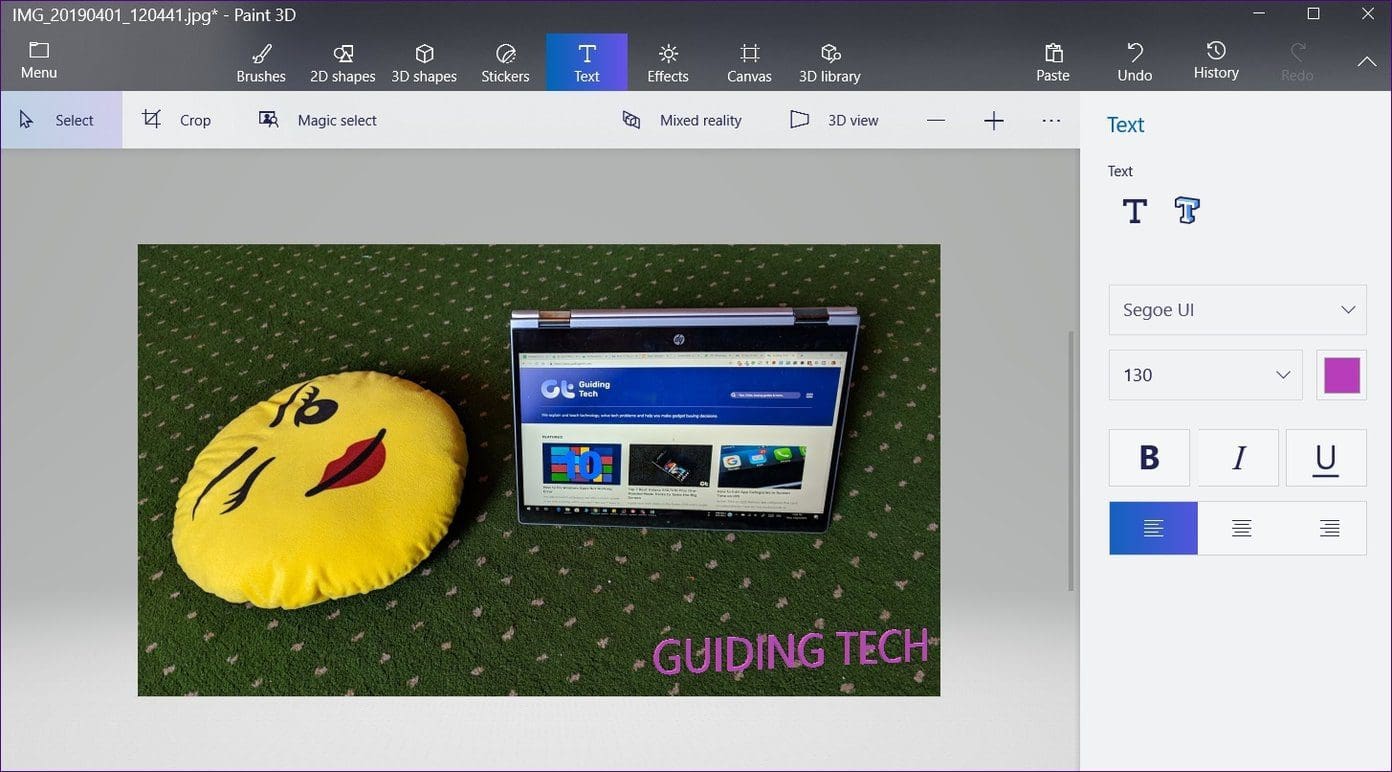Open the Effects panel
1392x772 pixels.
[x=668, y=62]
